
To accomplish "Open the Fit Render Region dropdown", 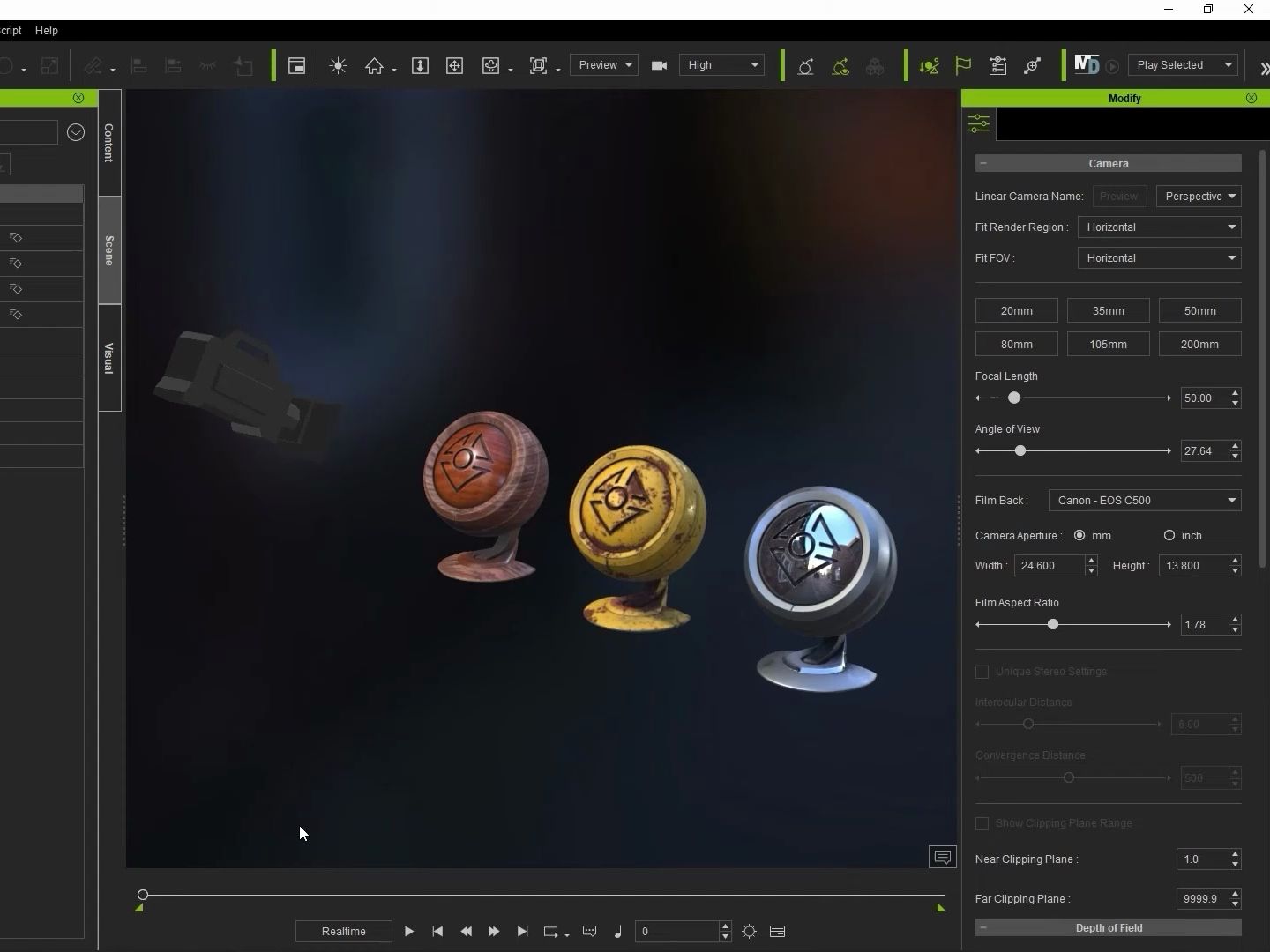I will [1159, 227].
